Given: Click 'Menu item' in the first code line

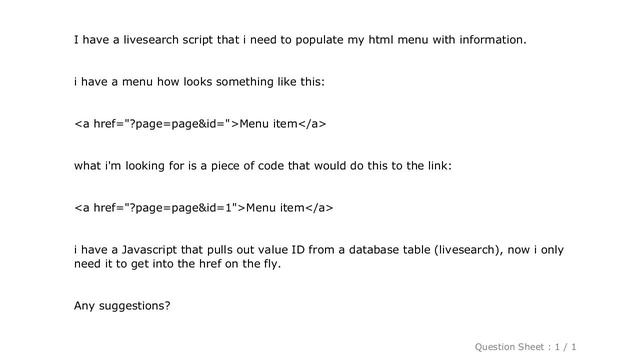Looking at the screenshot, I should pos(269,124).
